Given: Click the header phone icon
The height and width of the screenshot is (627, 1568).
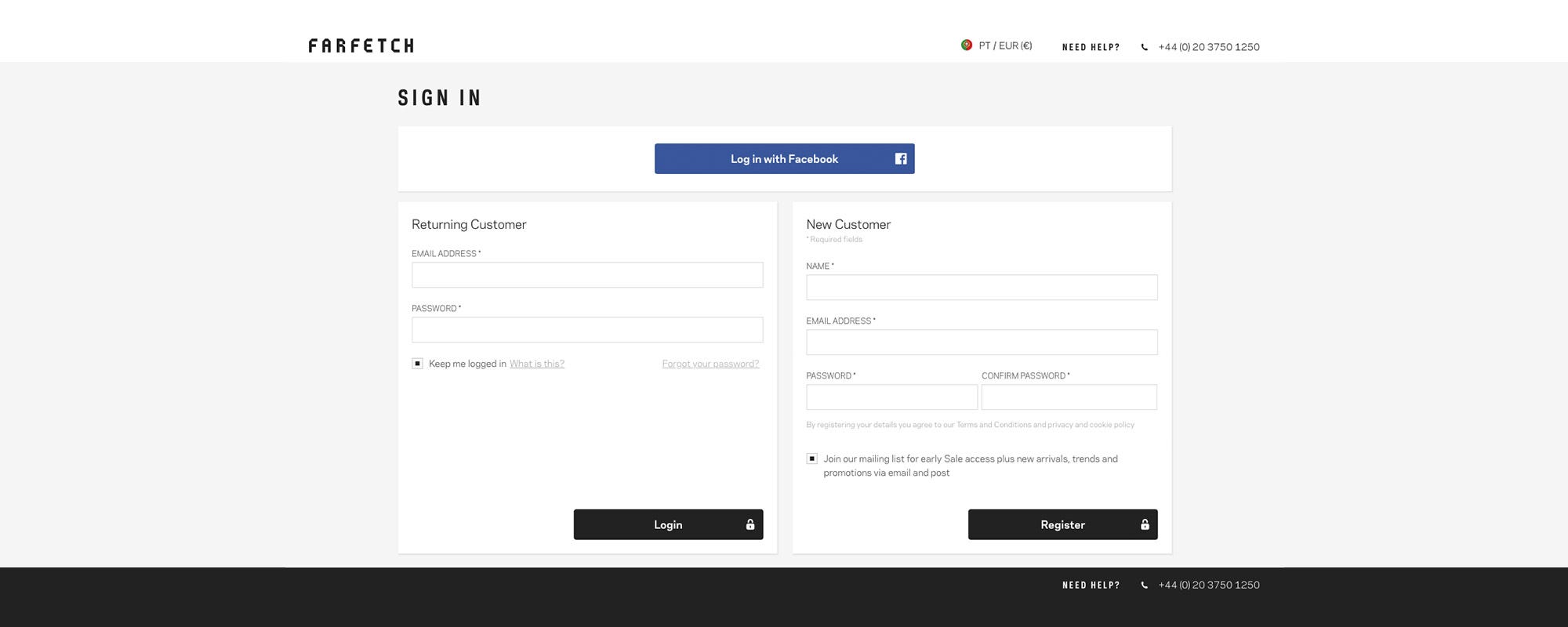Looking at the screenshot, I should coord(1145,47).
